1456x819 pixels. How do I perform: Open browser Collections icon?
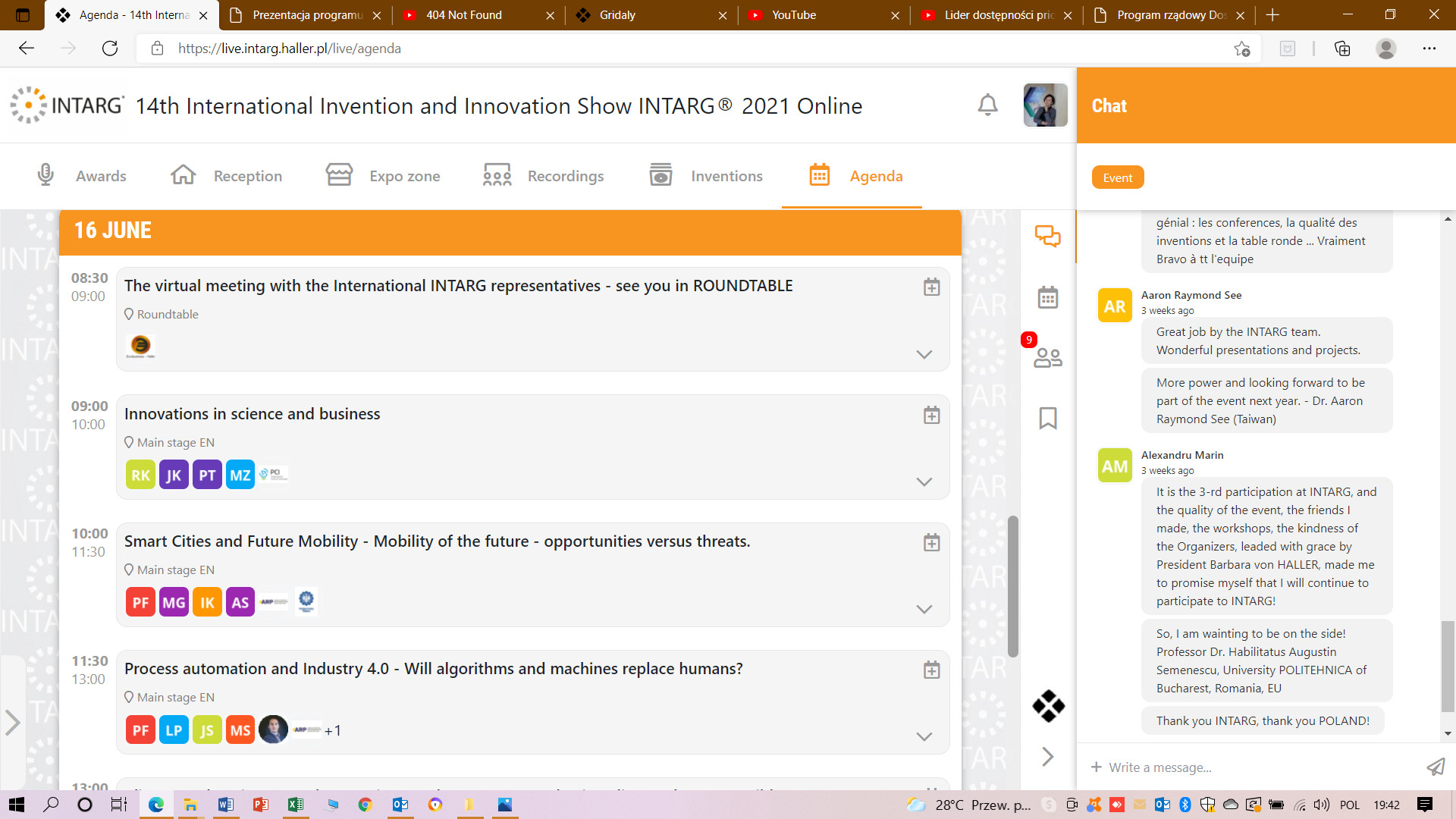click(1341, 49)
